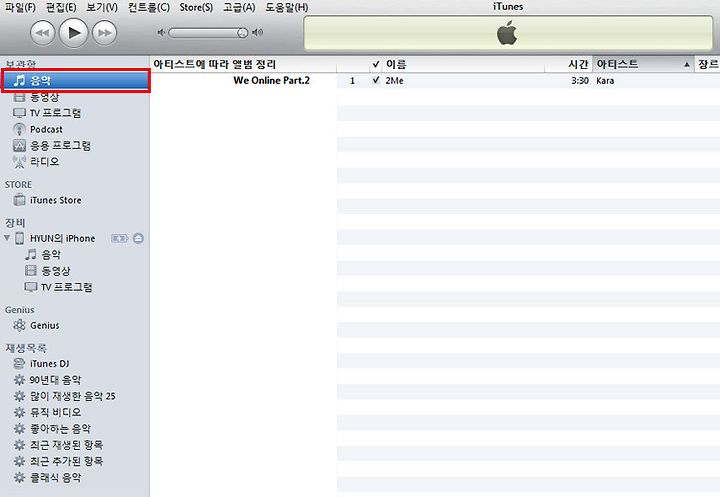Open 최근 추가된 항목 playlist gear
The width and height of the screenshot is (720, 497).
[19, 461]
